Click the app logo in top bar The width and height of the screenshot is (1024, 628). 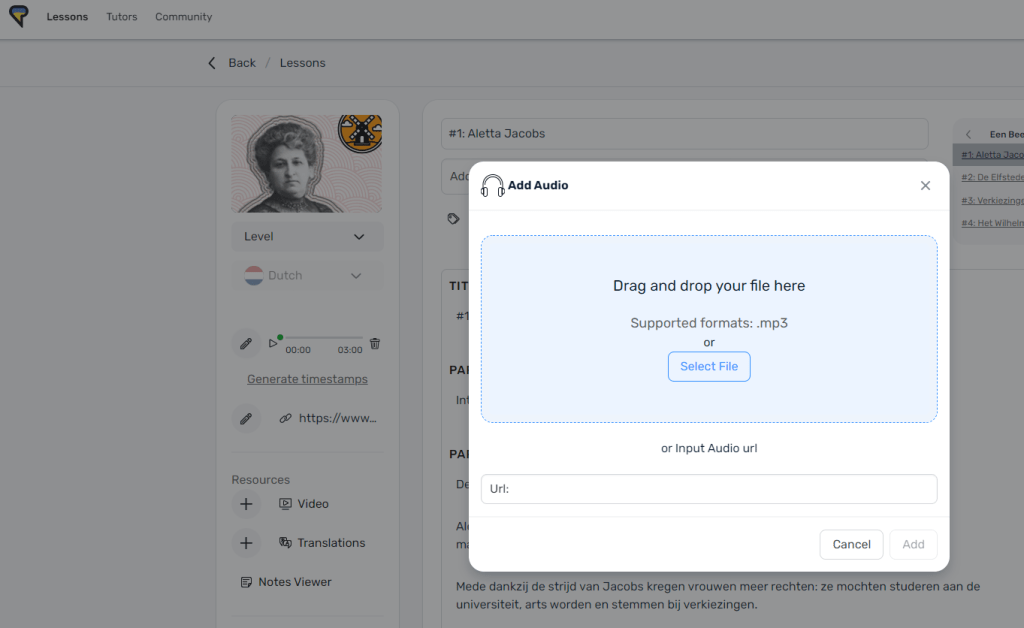(18, 16)
